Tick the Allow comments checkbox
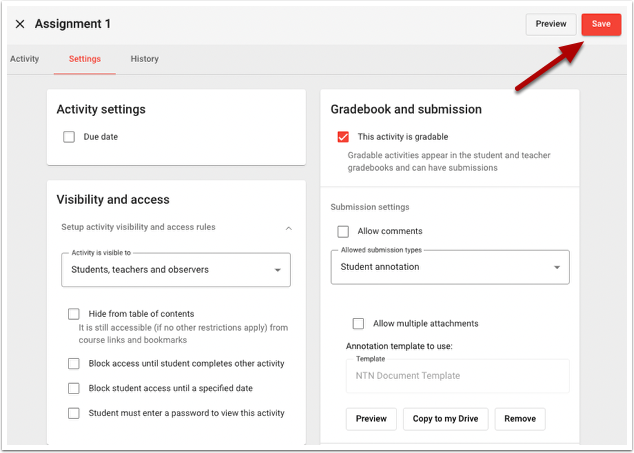 (343, 231)
